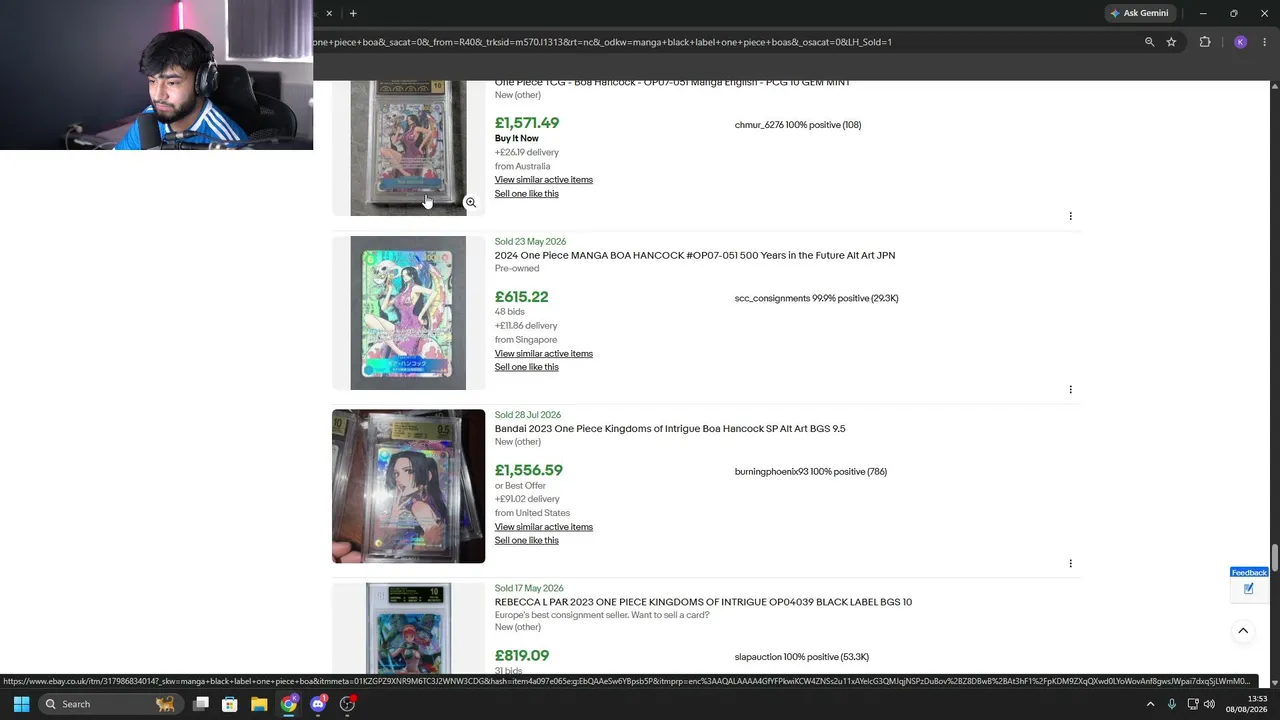Open the PCG 10 Boa Hancock card thumbnail

408,148
